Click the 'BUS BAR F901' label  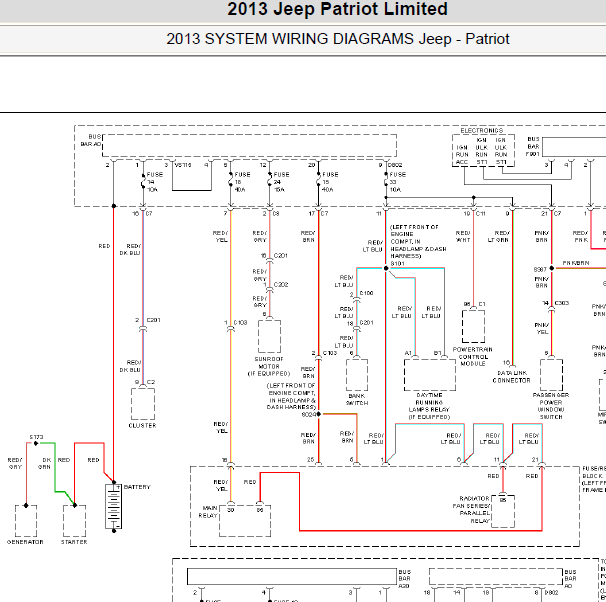point(533,146)
